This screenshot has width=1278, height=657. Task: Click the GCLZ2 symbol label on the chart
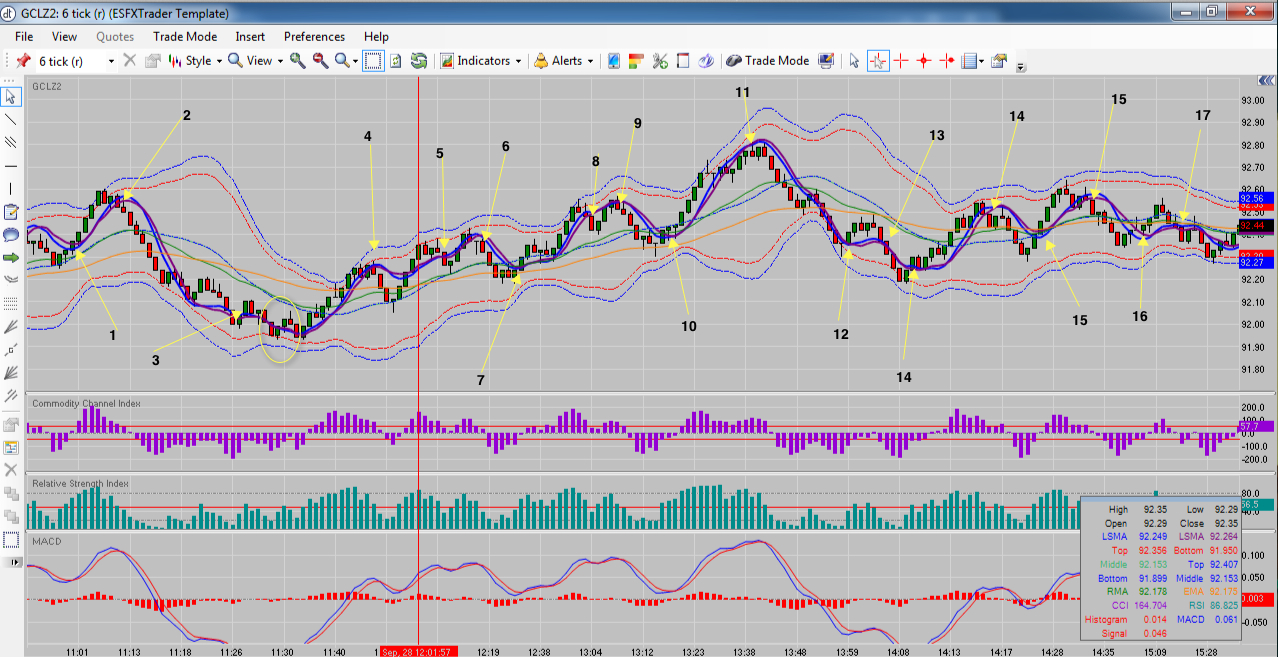(x=46, y=86)
